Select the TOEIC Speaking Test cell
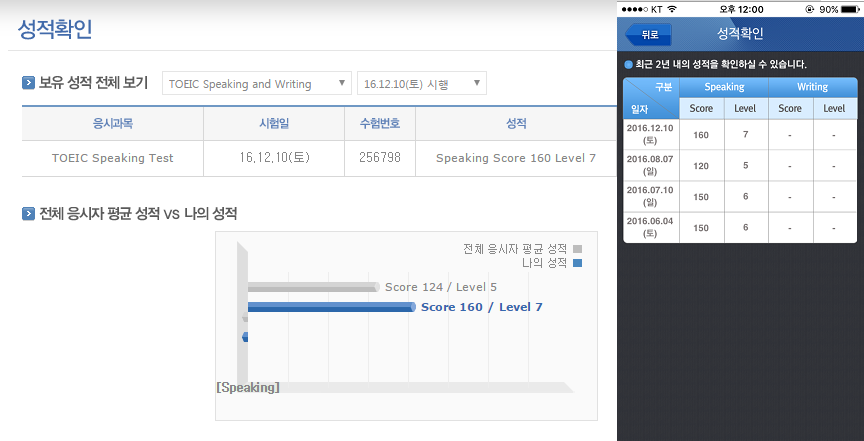The width and height of the screenshot is (864, 441). coord(112,158)
